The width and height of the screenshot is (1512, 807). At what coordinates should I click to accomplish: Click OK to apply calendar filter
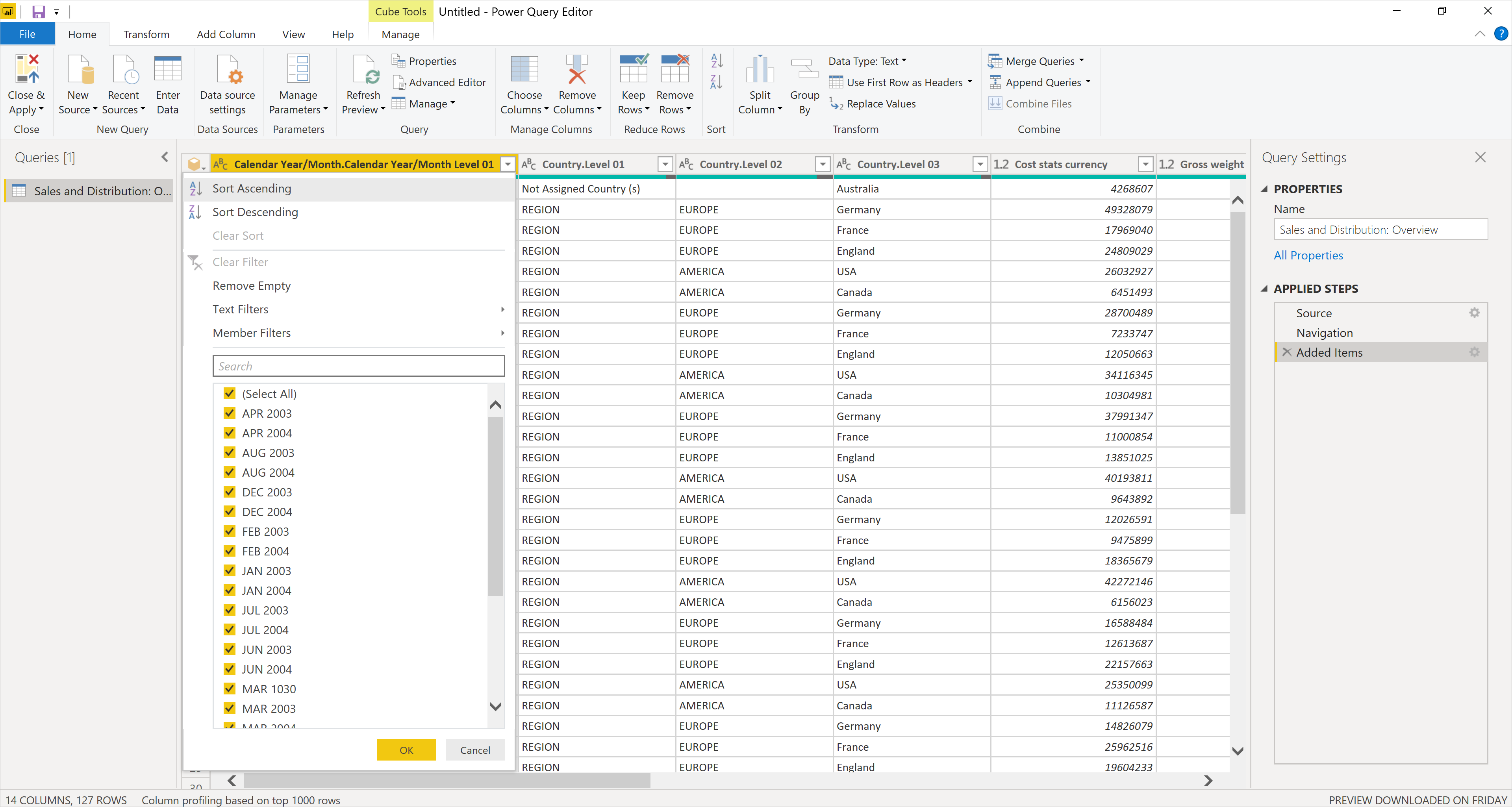point(406,750)
